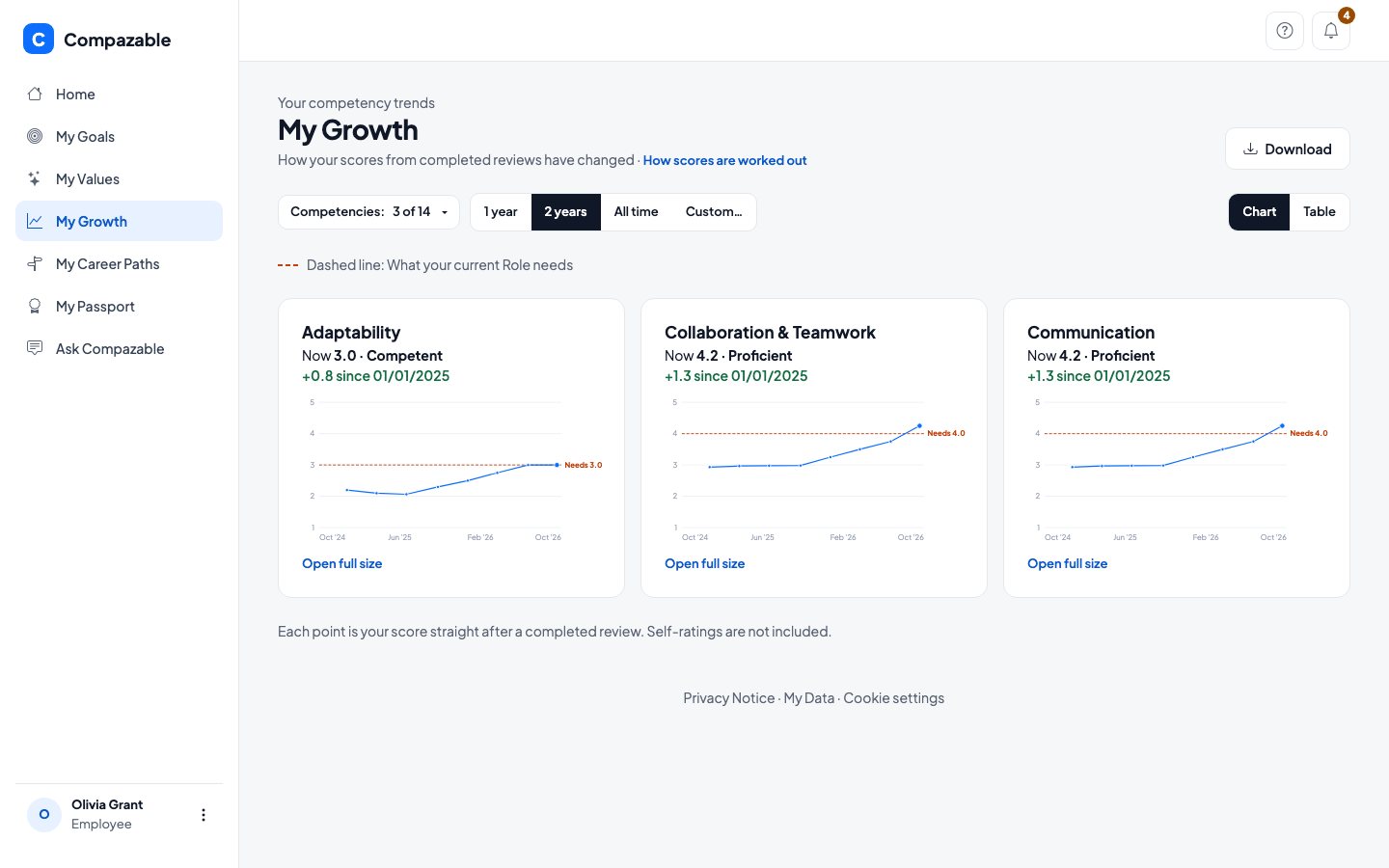Open Privacy Notice link
This screenshot has width=1389, height=868.
(x=728, y=698)
